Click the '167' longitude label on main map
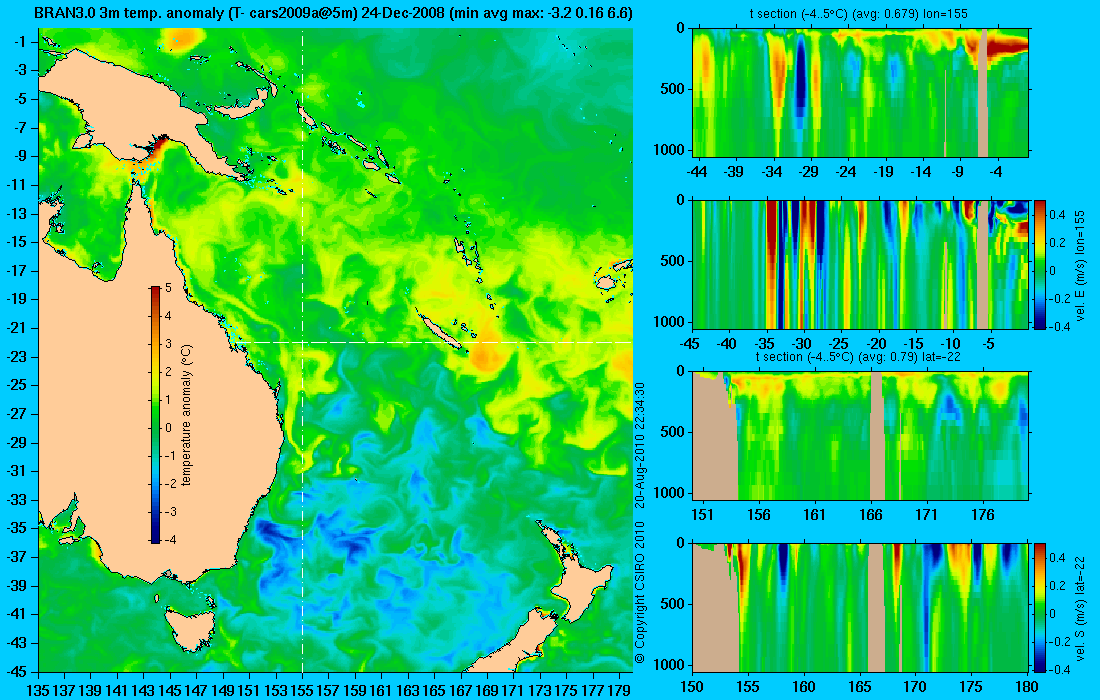The width and height of the screenshot is (1100, 700). tap(460, 690)
